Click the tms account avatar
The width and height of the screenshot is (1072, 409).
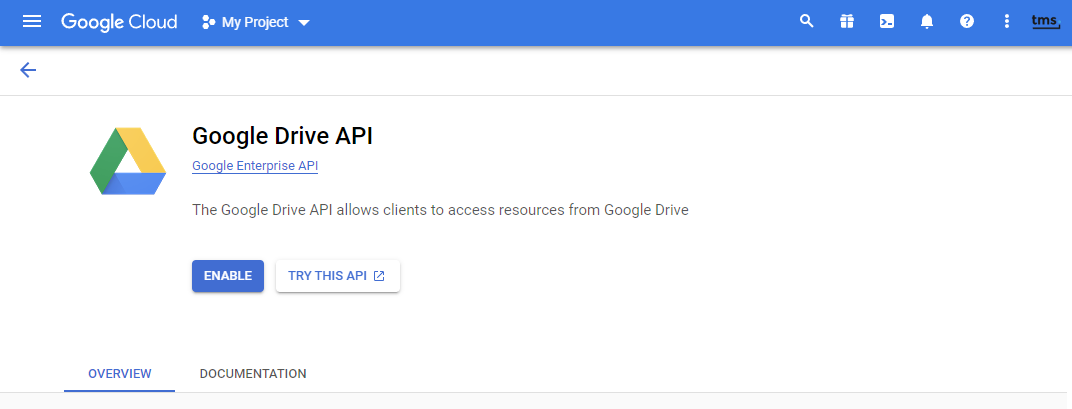(x=1045, y=22)
